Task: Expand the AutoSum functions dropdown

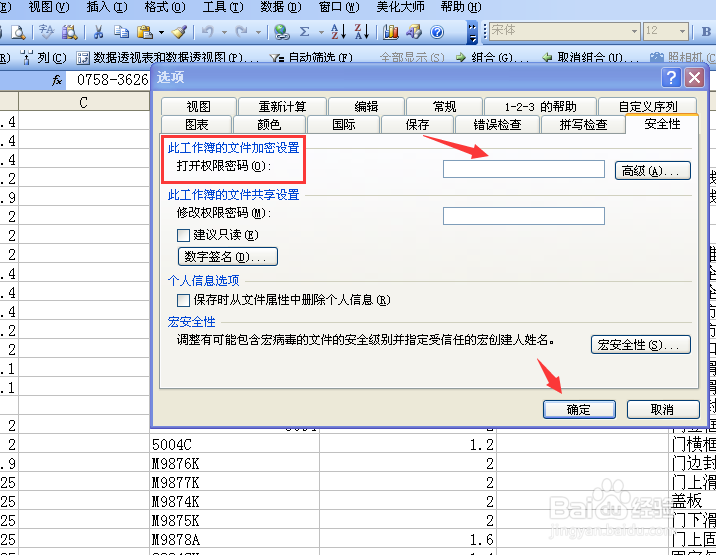Action: pos(321,32)
